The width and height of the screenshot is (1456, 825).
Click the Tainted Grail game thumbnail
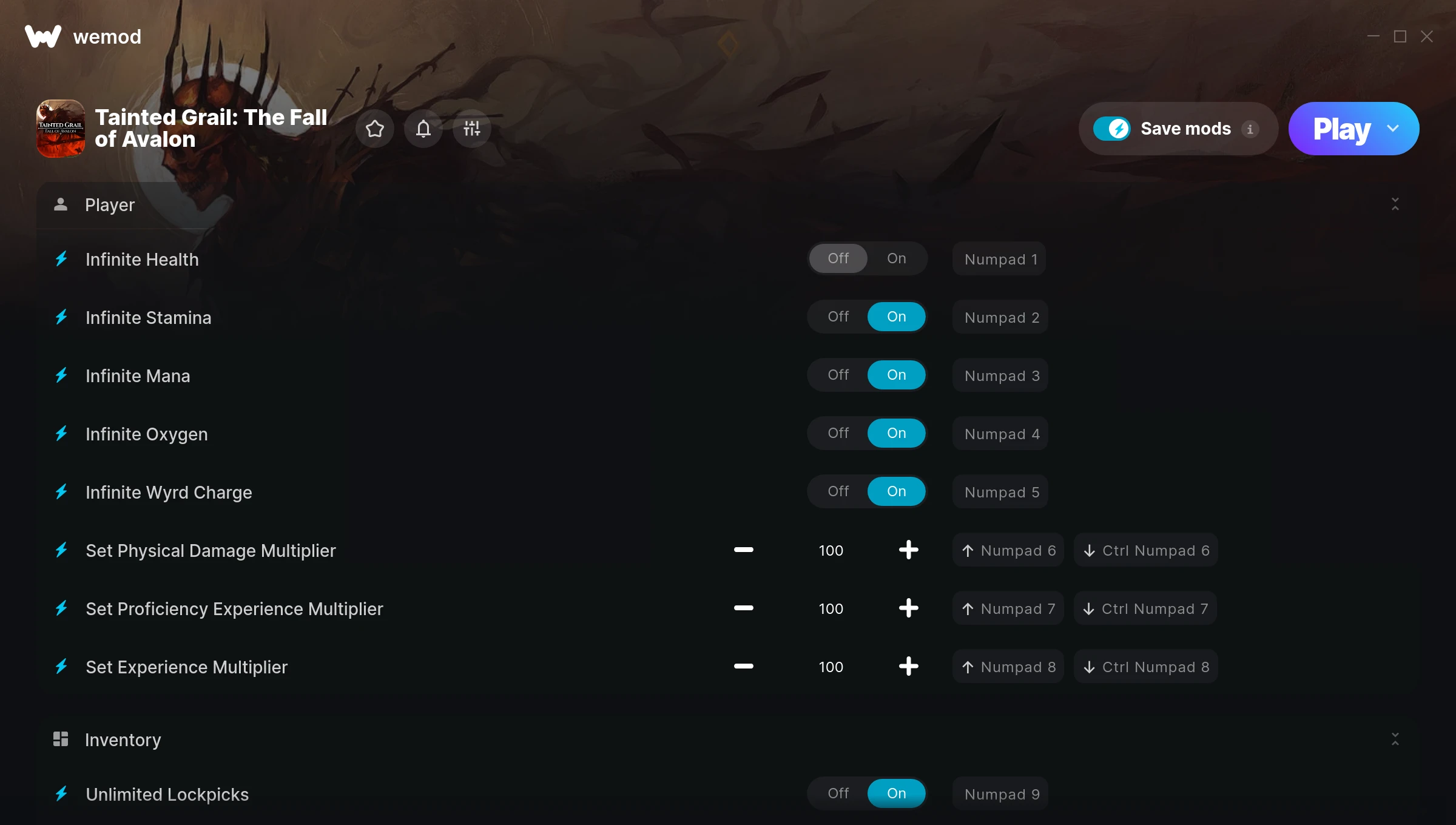coord(61,129)
